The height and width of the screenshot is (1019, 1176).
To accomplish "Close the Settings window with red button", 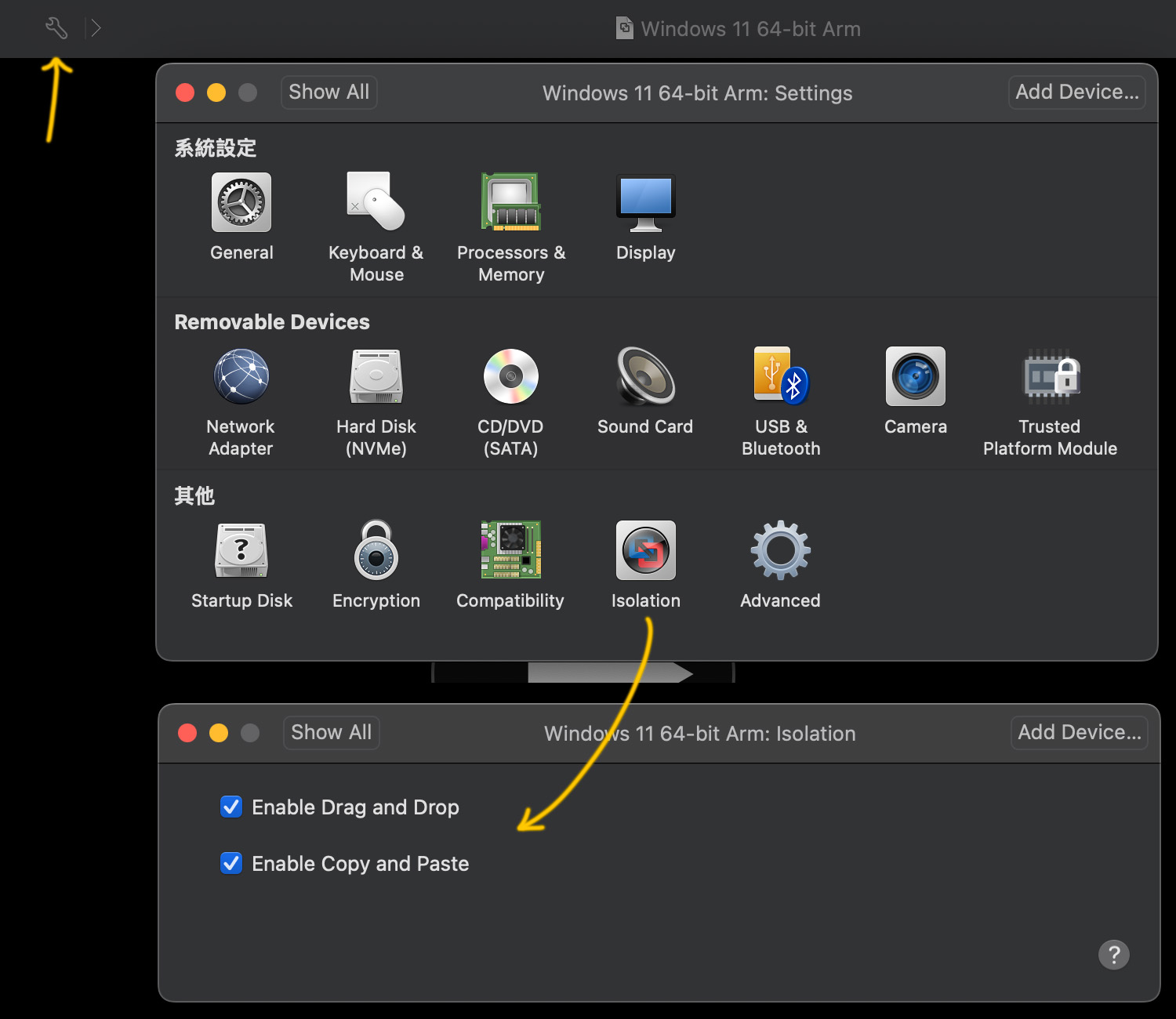I will [185, 92].
